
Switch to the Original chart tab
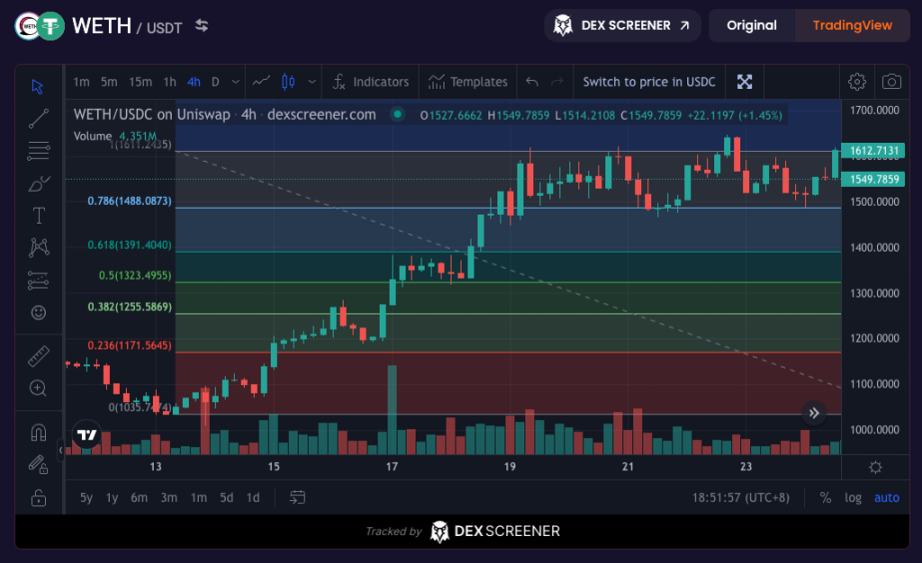coord(751,25)
